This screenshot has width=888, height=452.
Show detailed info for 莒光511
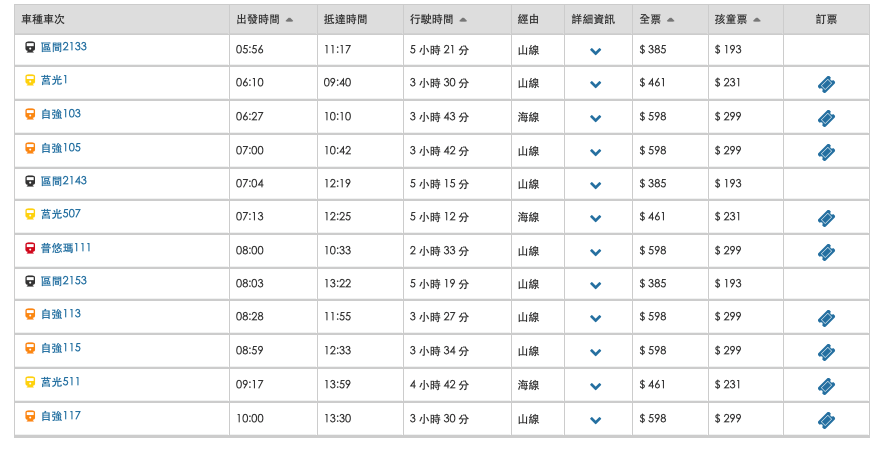[x=596, y=387]
